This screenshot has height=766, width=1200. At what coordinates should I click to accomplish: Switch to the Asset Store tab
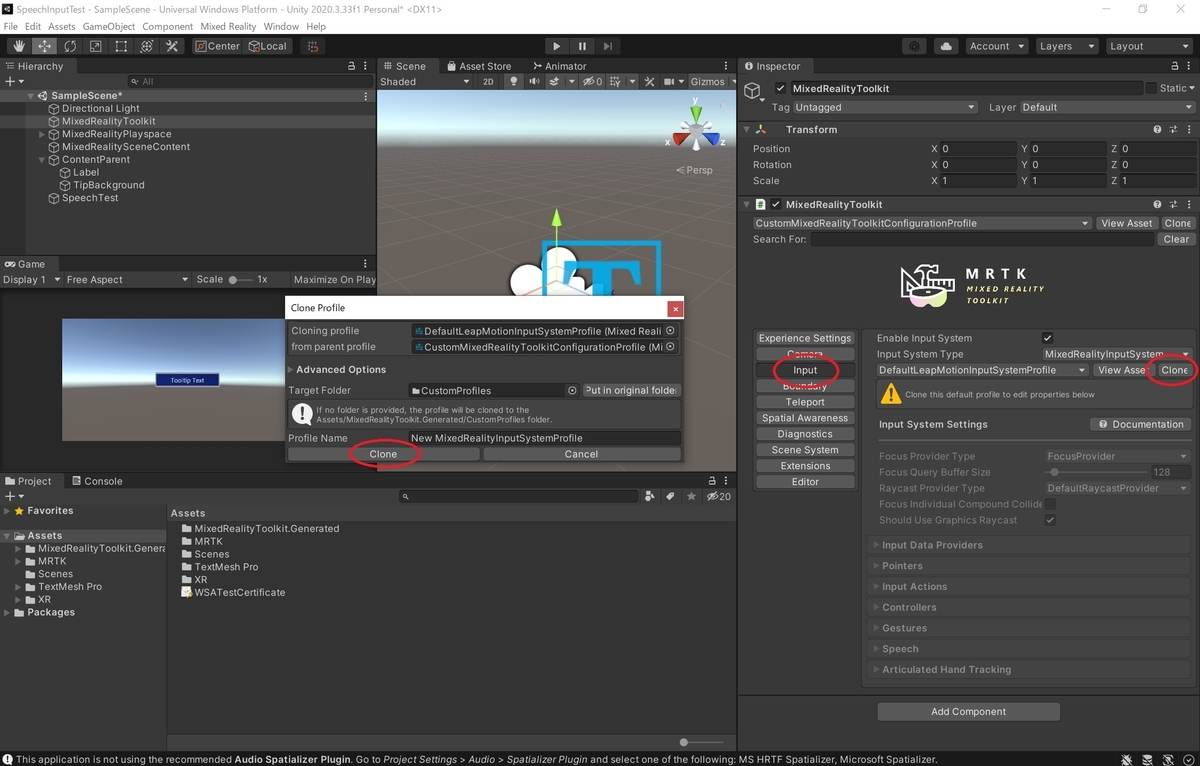tap(478, 66)
